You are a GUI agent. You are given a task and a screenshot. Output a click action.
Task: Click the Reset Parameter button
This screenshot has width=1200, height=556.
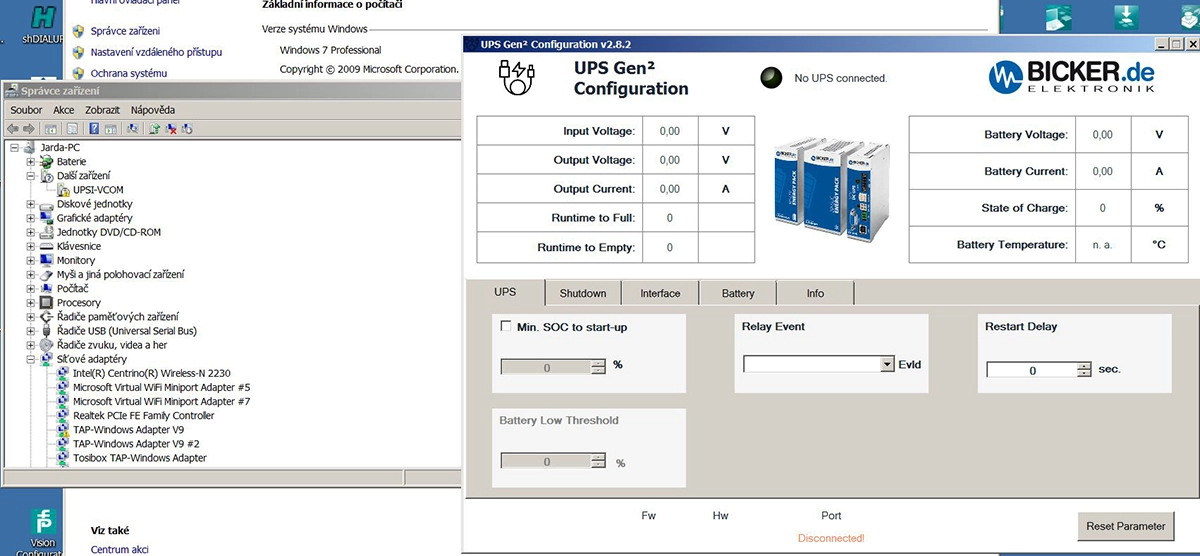1126,526
